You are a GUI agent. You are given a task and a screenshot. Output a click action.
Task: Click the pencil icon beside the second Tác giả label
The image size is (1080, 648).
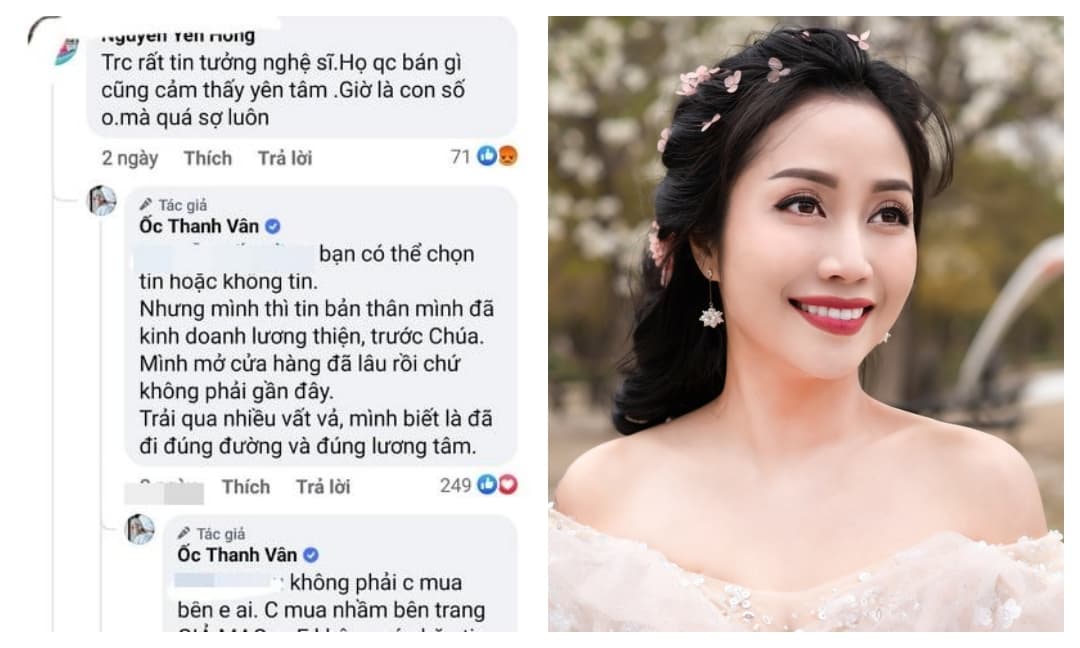click(183, 533)
